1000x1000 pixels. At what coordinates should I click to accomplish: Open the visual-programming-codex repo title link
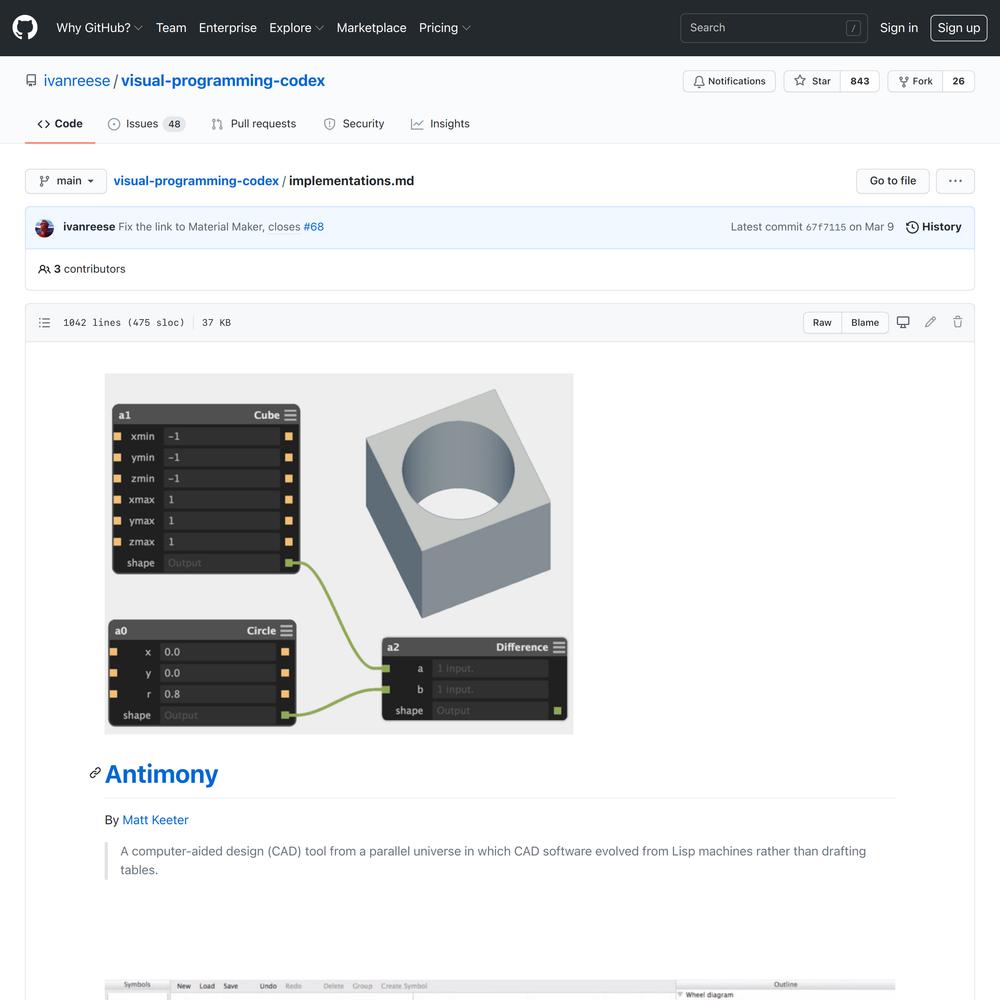(223, 81)
